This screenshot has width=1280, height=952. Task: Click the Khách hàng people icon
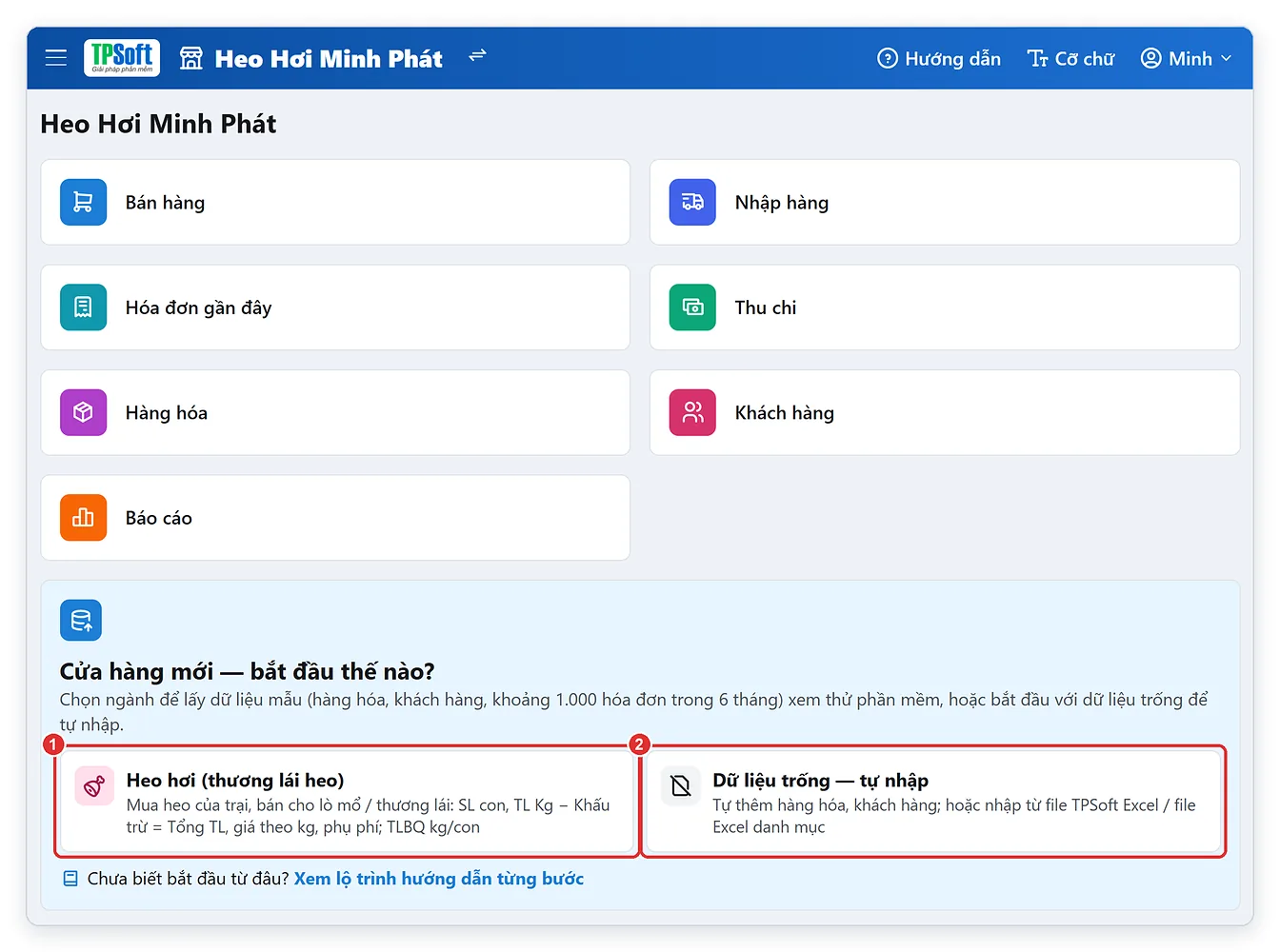click(x=692, y=412)
